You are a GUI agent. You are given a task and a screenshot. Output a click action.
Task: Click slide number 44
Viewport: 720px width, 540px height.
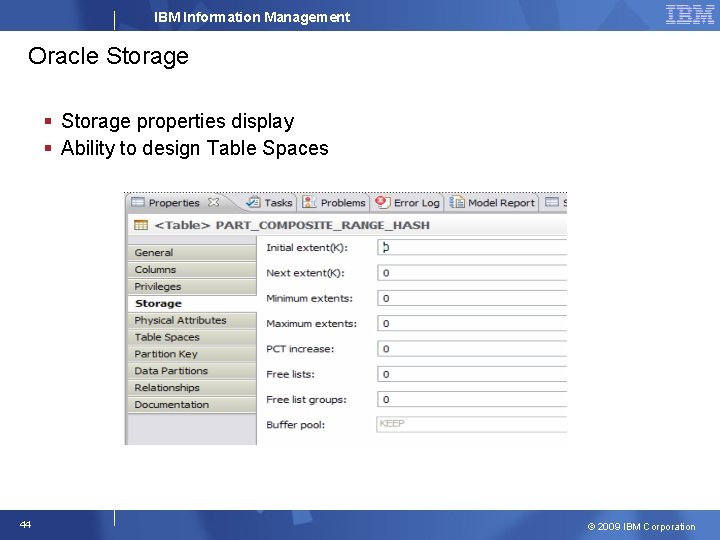tap(25, 524)
